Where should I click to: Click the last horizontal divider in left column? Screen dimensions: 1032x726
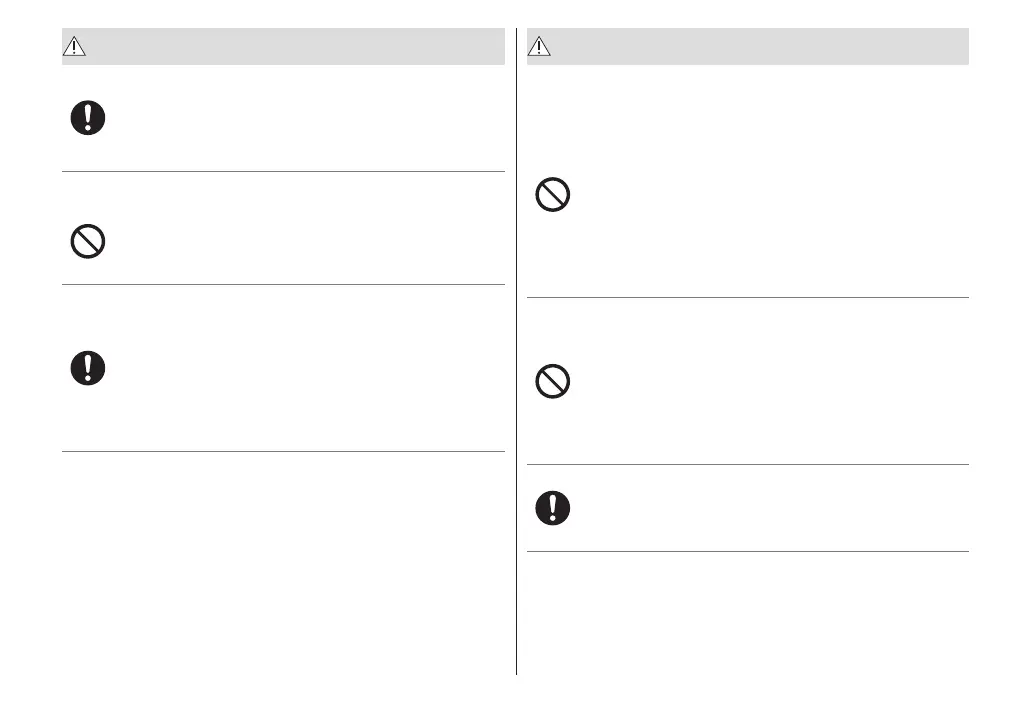tap(283, 451)
